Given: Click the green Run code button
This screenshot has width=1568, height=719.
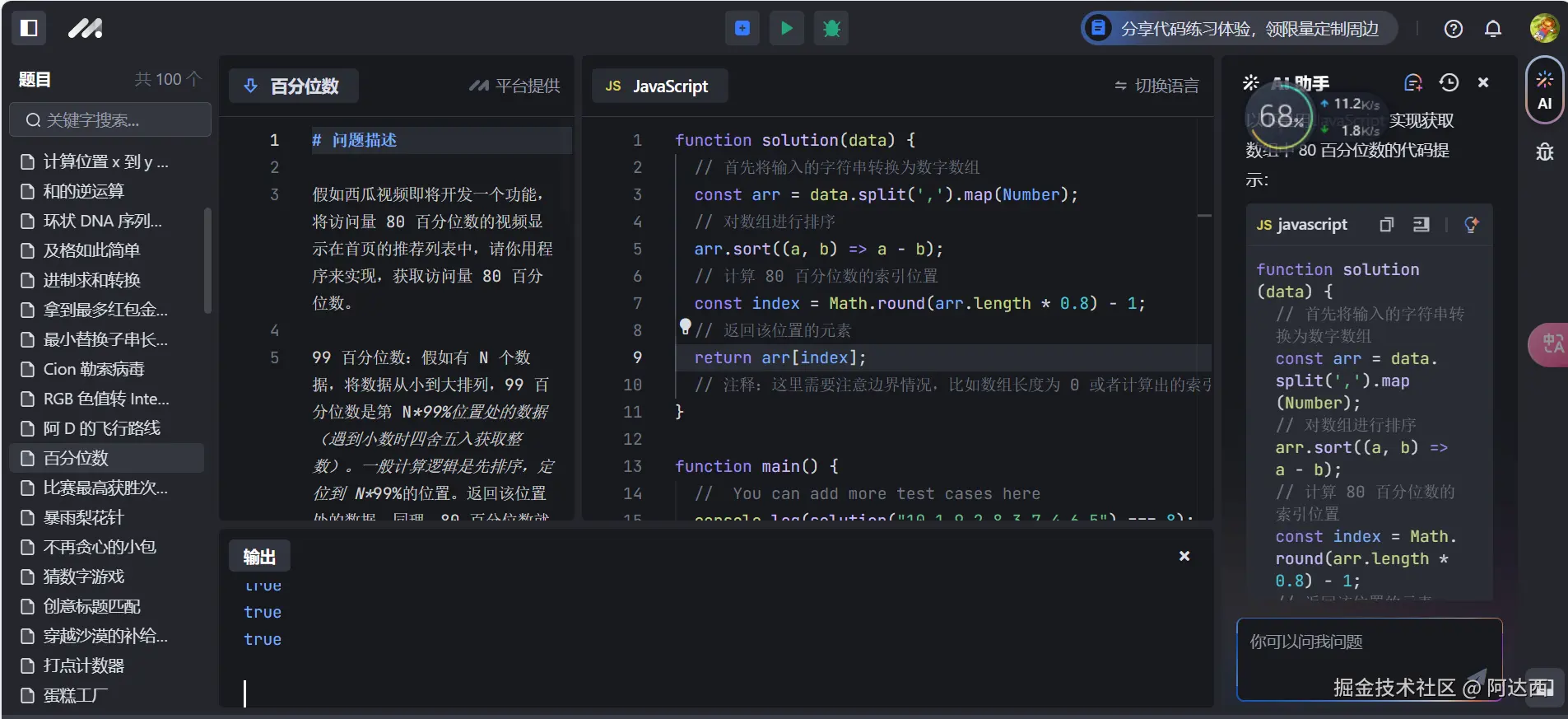Looking at the screenshot, I should [x=786, y=28].
